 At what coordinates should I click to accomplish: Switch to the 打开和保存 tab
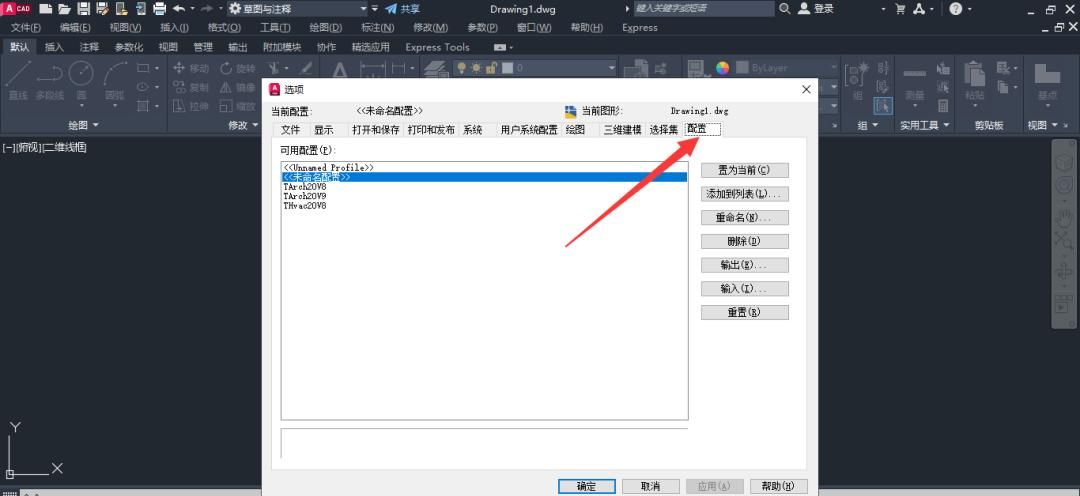375,130
